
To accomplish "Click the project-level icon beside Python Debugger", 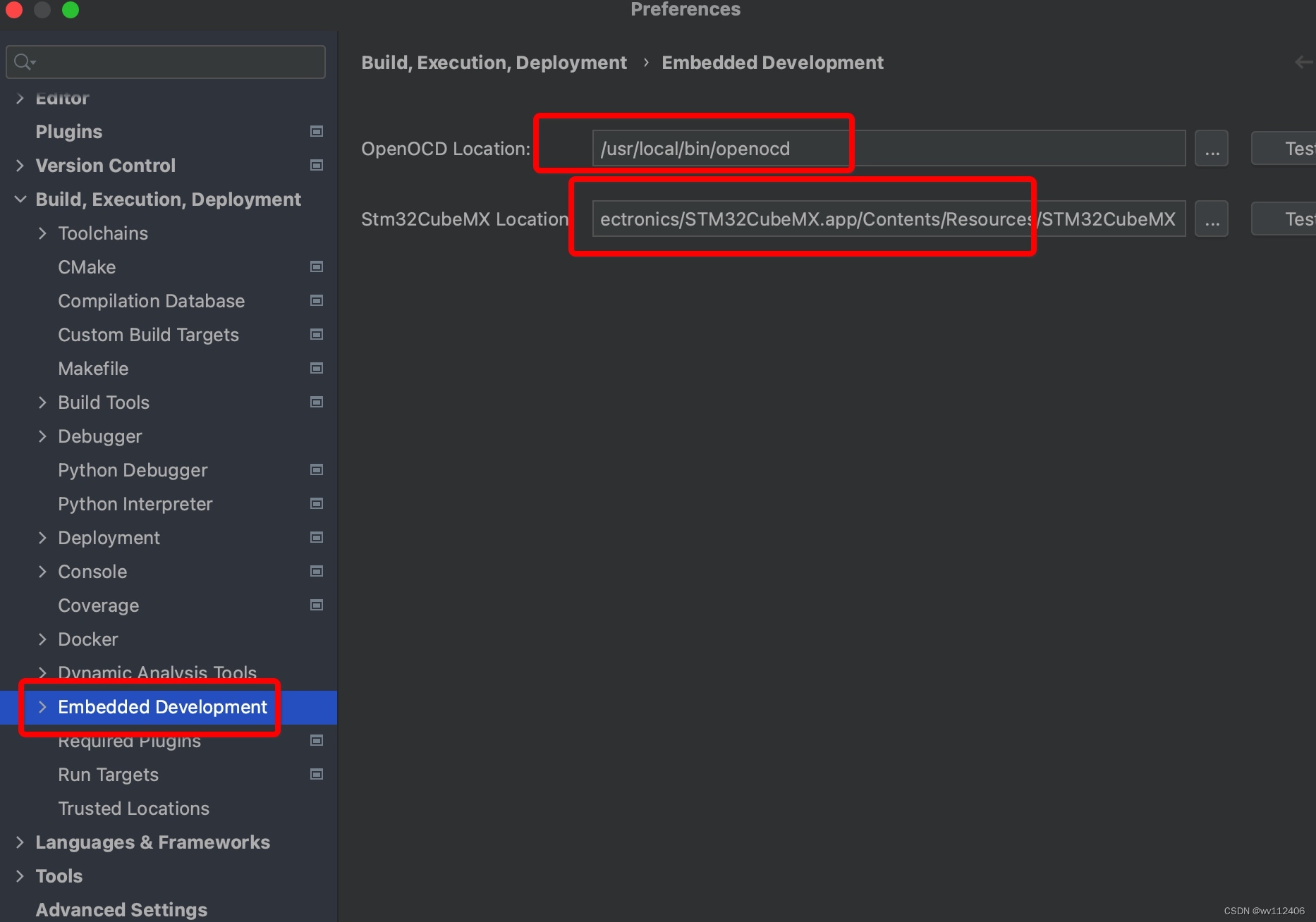I will tap(317, 469).
